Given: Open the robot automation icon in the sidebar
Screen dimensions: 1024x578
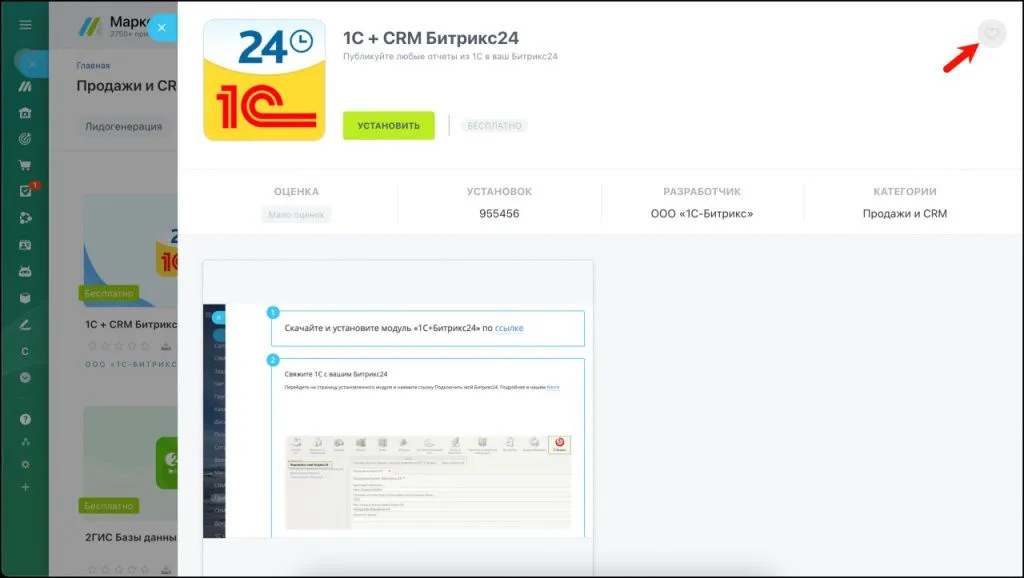Looking at the screenshot, I should pyautogui.click(x=25, y=271).
